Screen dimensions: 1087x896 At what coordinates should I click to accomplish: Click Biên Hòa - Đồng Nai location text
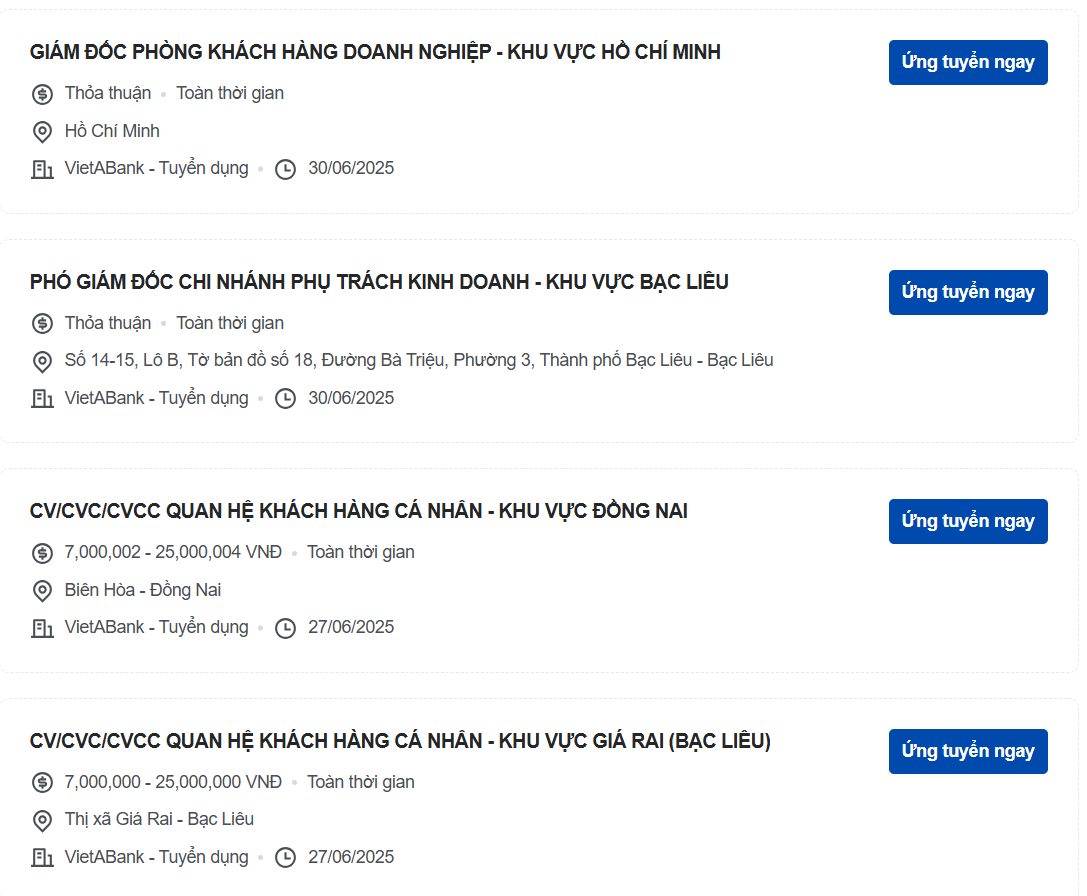pyautogui.click(x=143, y=590)
